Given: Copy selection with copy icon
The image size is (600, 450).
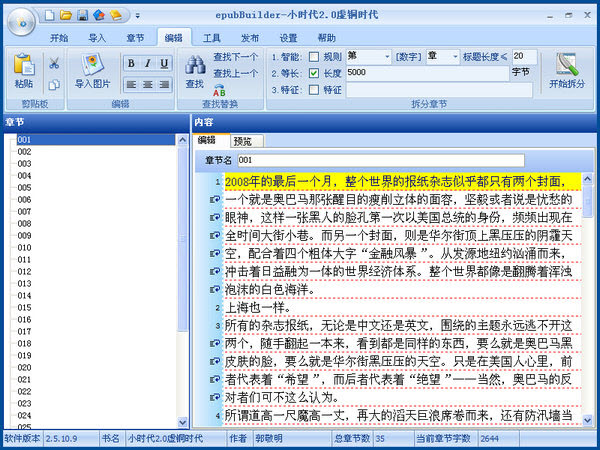Looking at the screenshot, I should [54, 84].
